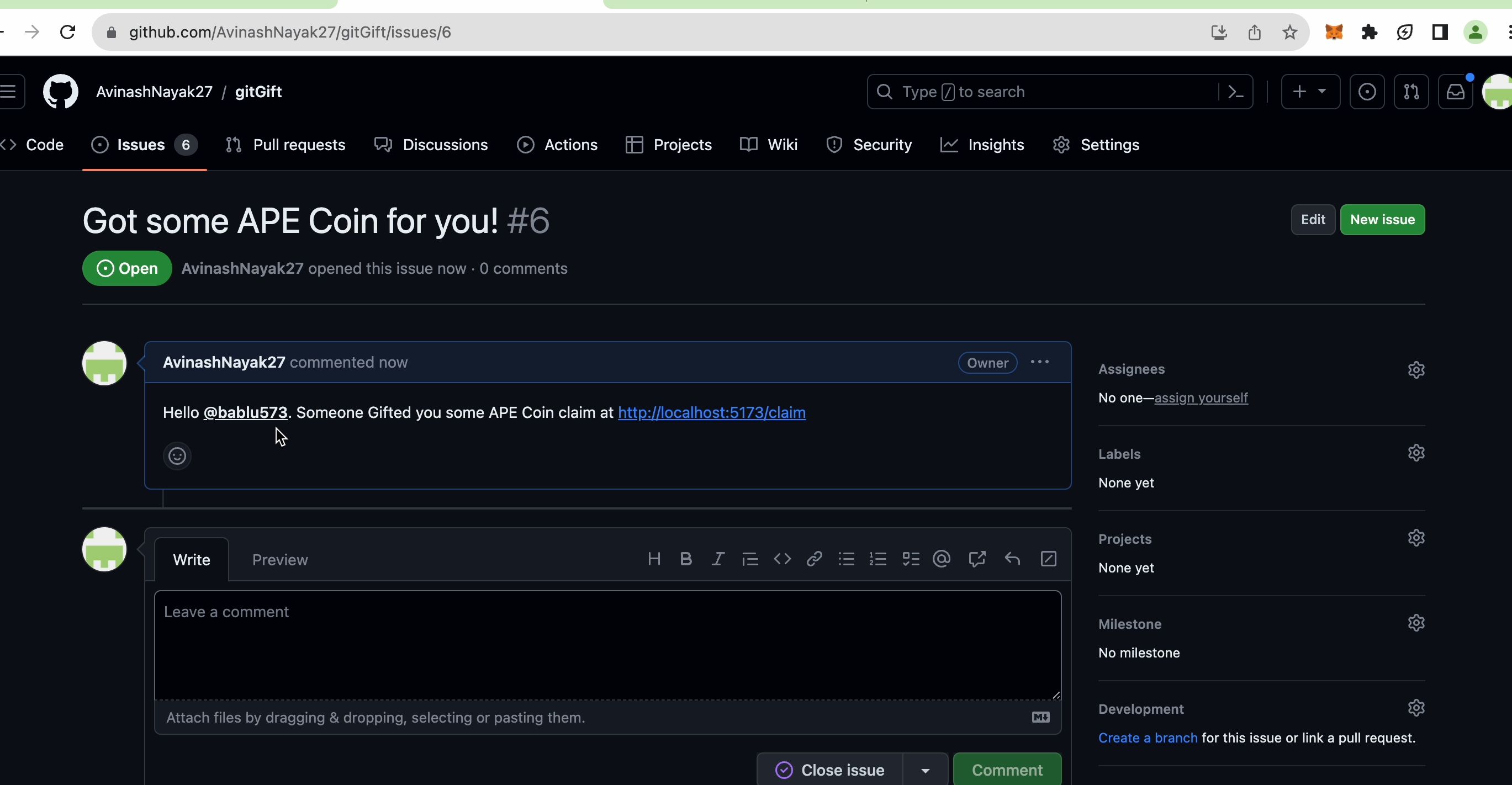This screenshot has width=1512, height=785.
Task: Open the notifications inbox icon
Action: pos(1456,92)
